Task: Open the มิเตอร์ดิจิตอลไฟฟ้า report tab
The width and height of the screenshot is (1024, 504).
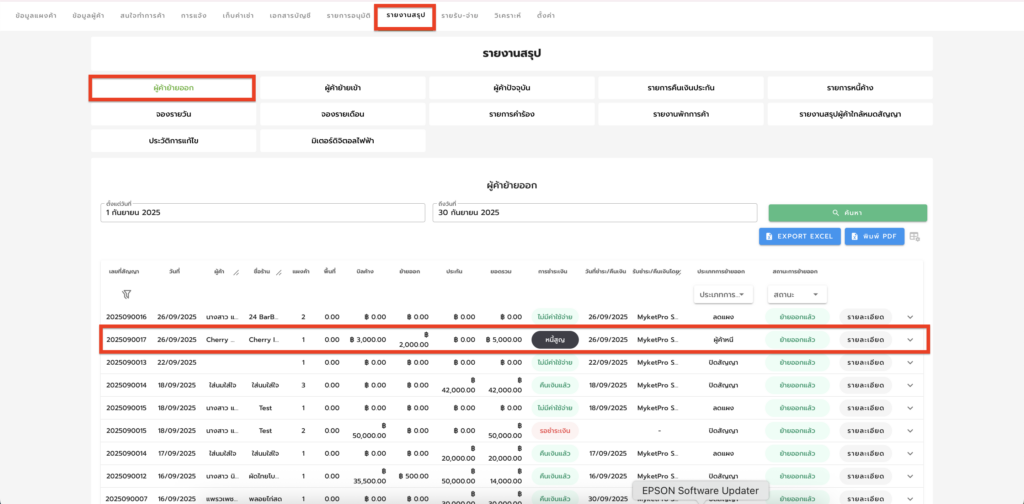Action: [342, 141]
